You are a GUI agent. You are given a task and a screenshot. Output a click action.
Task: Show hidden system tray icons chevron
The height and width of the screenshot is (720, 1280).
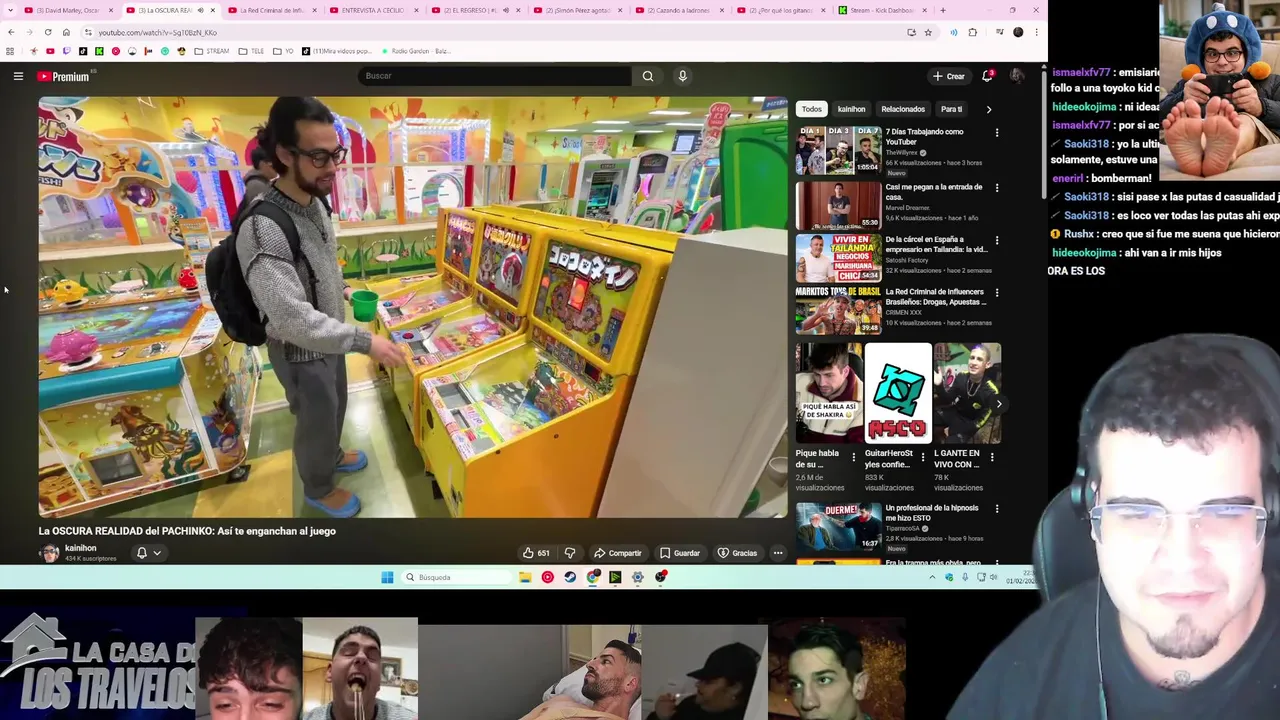(932, 577)
